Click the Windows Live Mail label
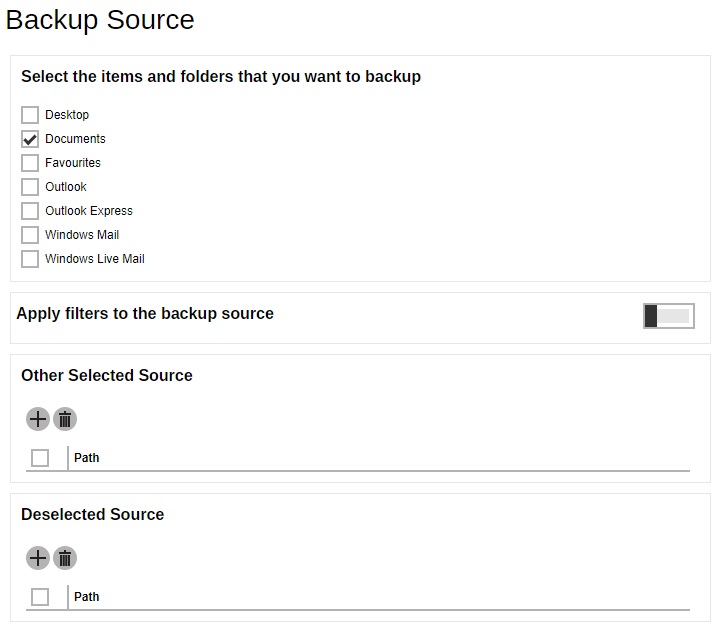This screenshot has width=720, height=630. pyautogui.click(x=95, y=259)
